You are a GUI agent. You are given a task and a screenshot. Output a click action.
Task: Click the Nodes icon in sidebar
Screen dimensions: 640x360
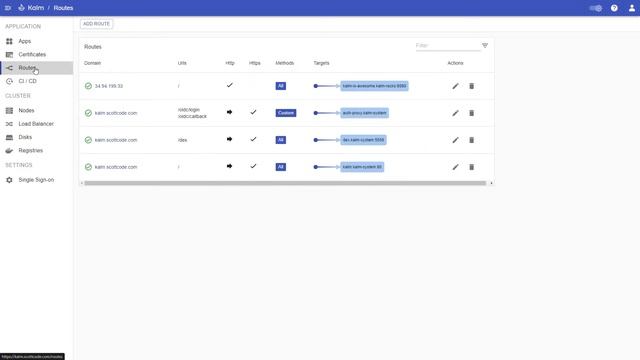coord(9,111)
